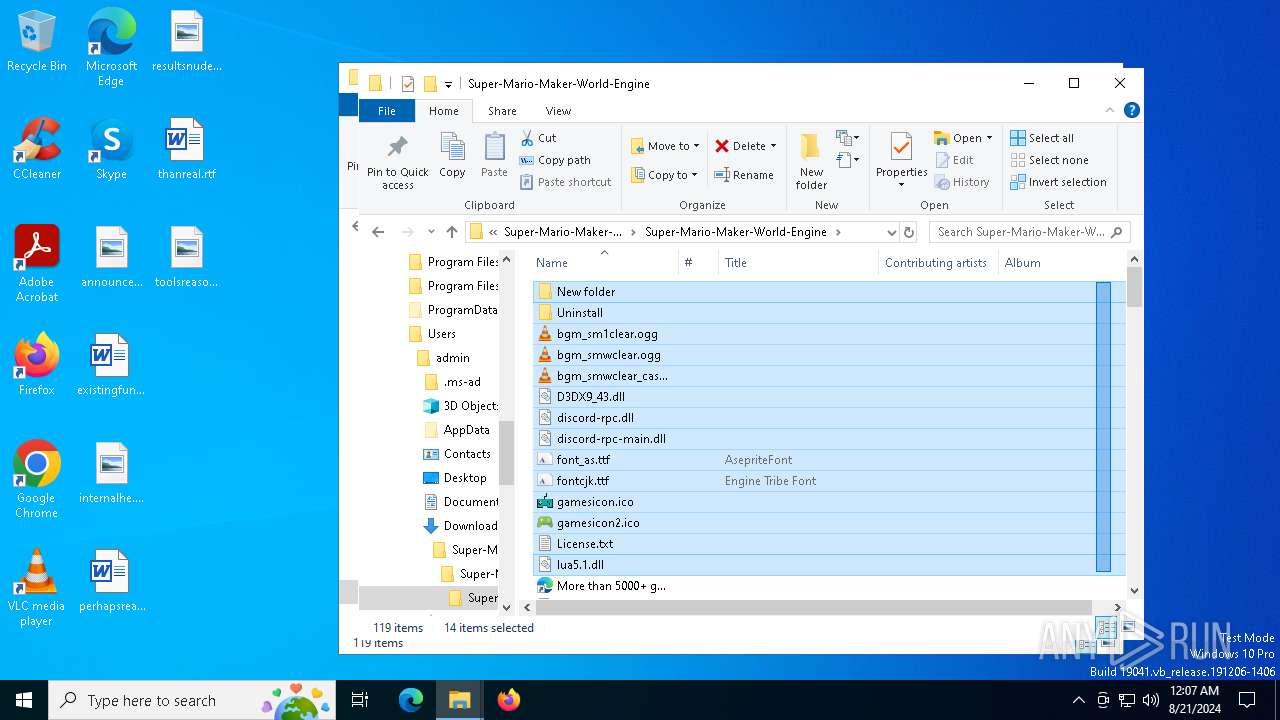Screen dimensions: 1280x720
Task: Open address bar history dropdown
Action: [891, 232]
